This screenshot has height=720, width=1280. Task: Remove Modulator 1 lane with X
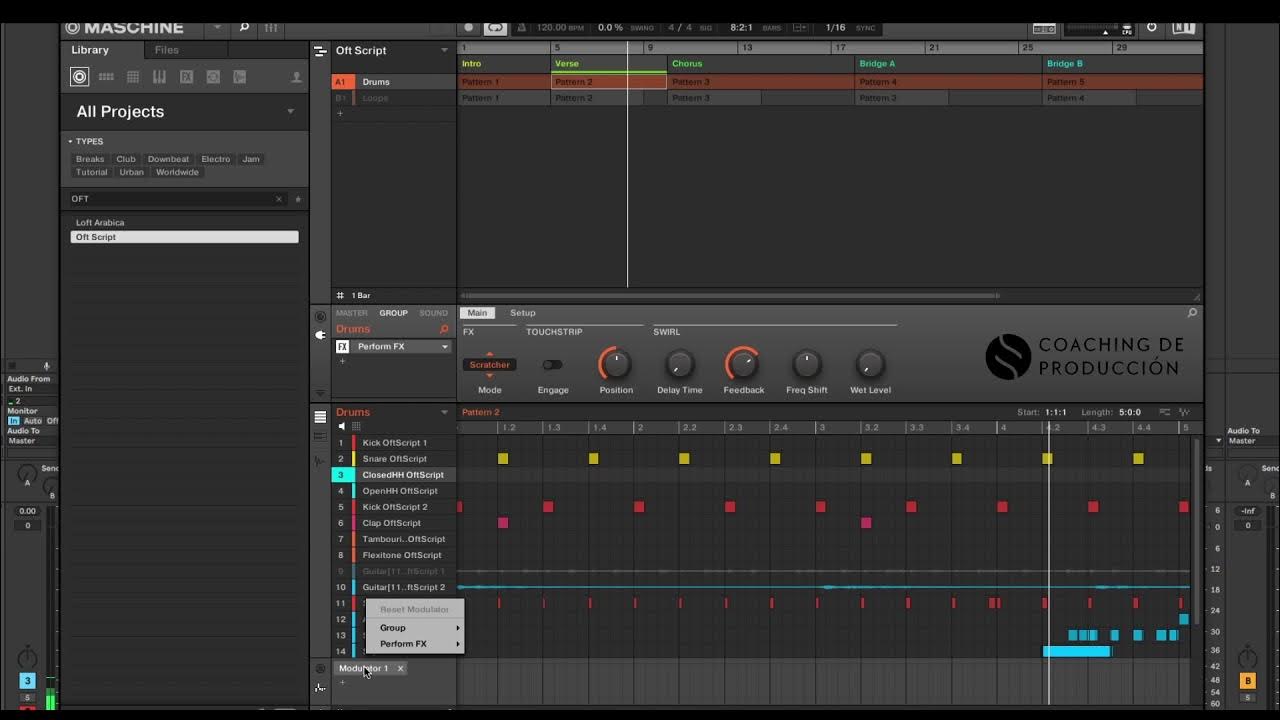(400, 669)
